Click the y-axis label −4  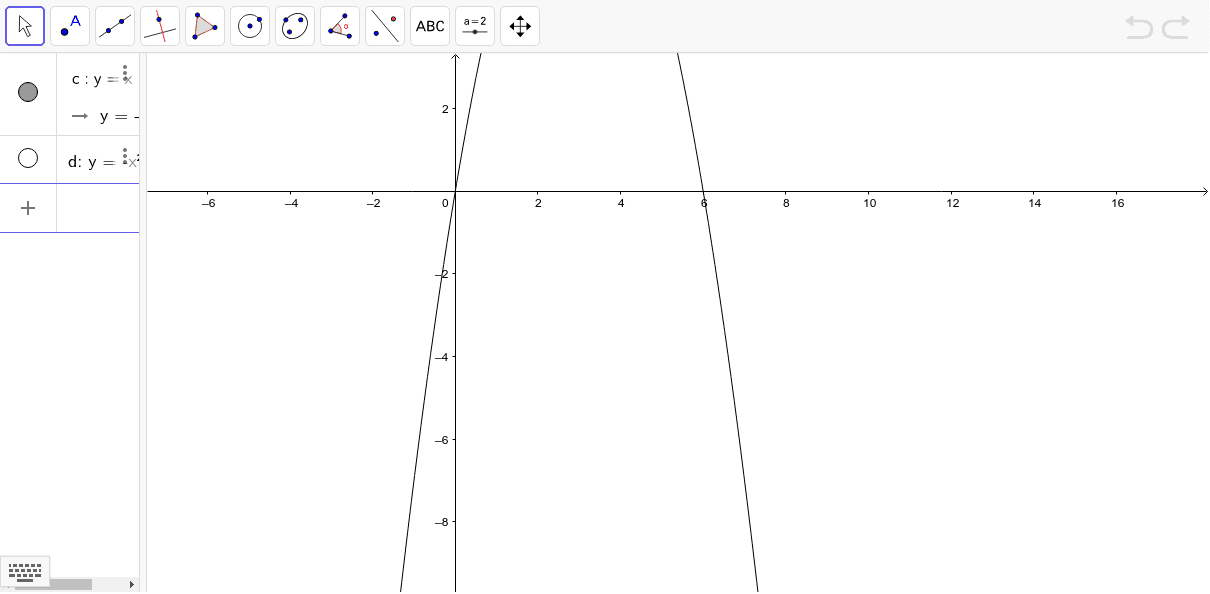441,356
